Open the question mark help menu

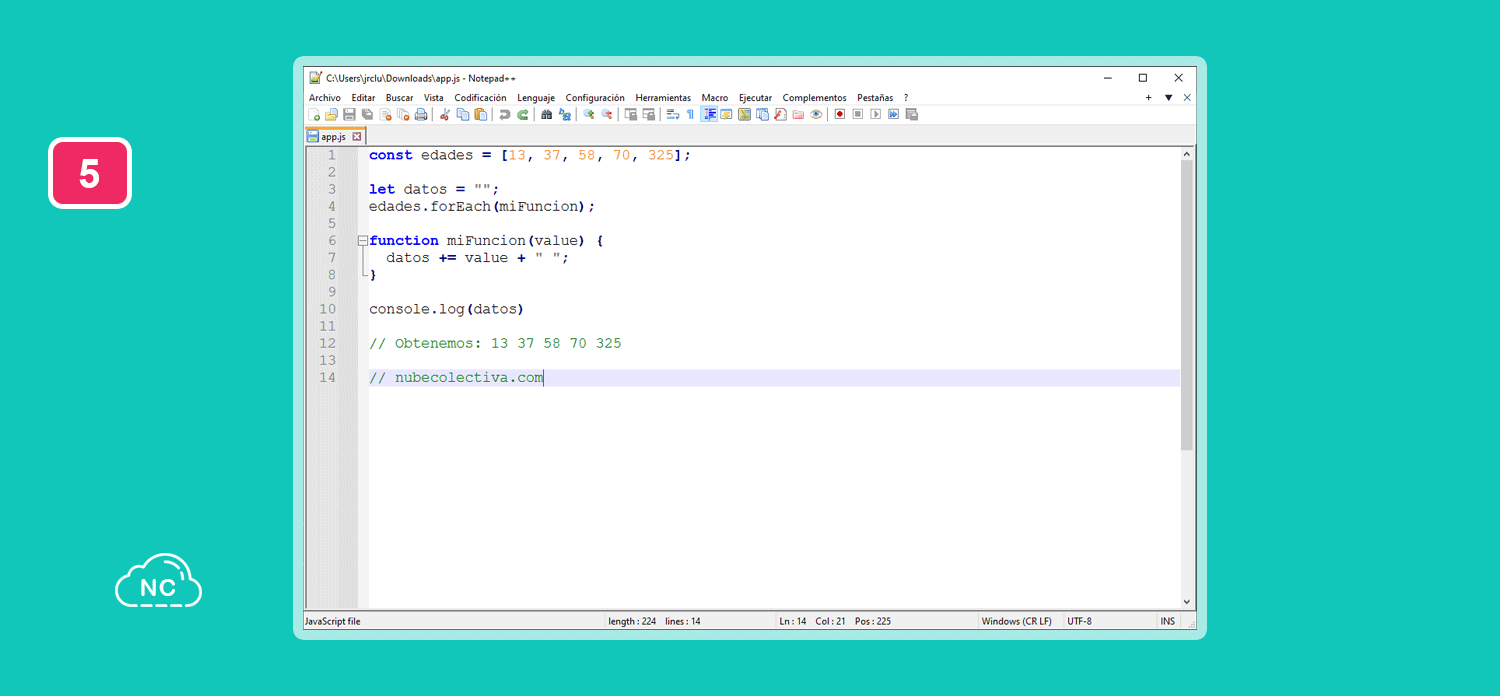point(906,98)
